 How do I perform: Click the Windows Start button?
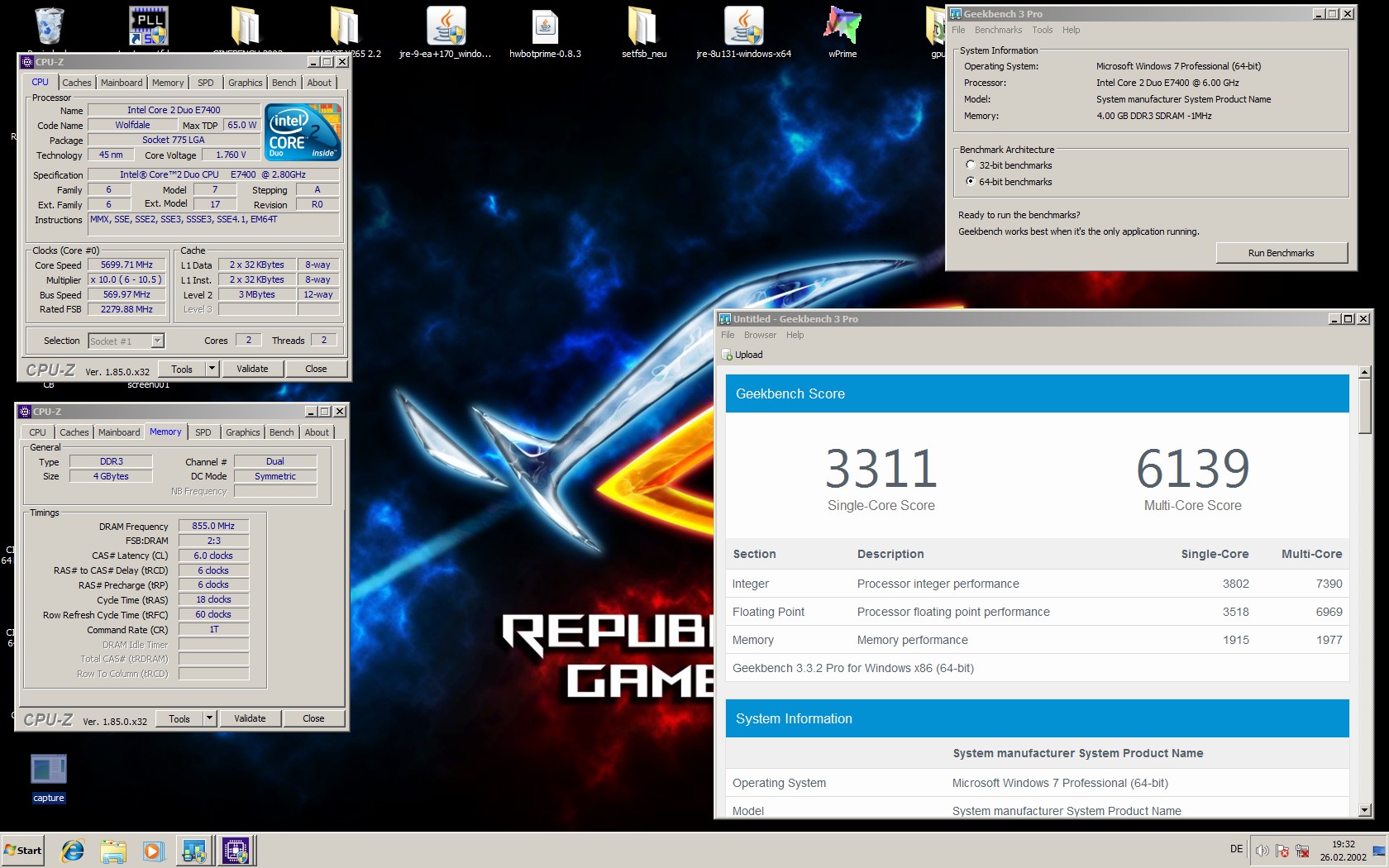(x=23, y=850)
